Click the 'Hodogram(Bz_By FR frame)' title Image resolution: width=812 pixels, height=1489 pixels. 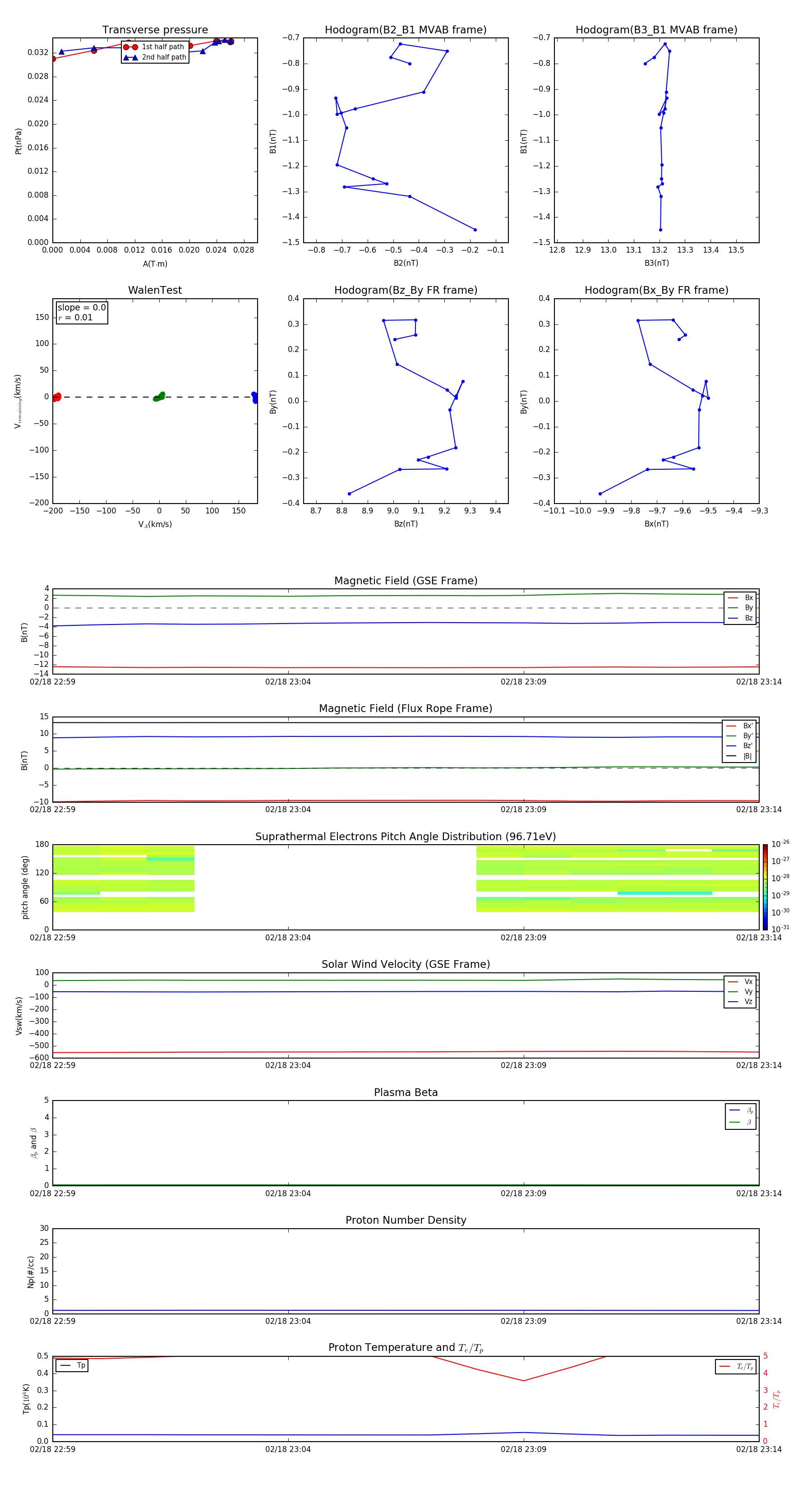(x=406, y=290)
